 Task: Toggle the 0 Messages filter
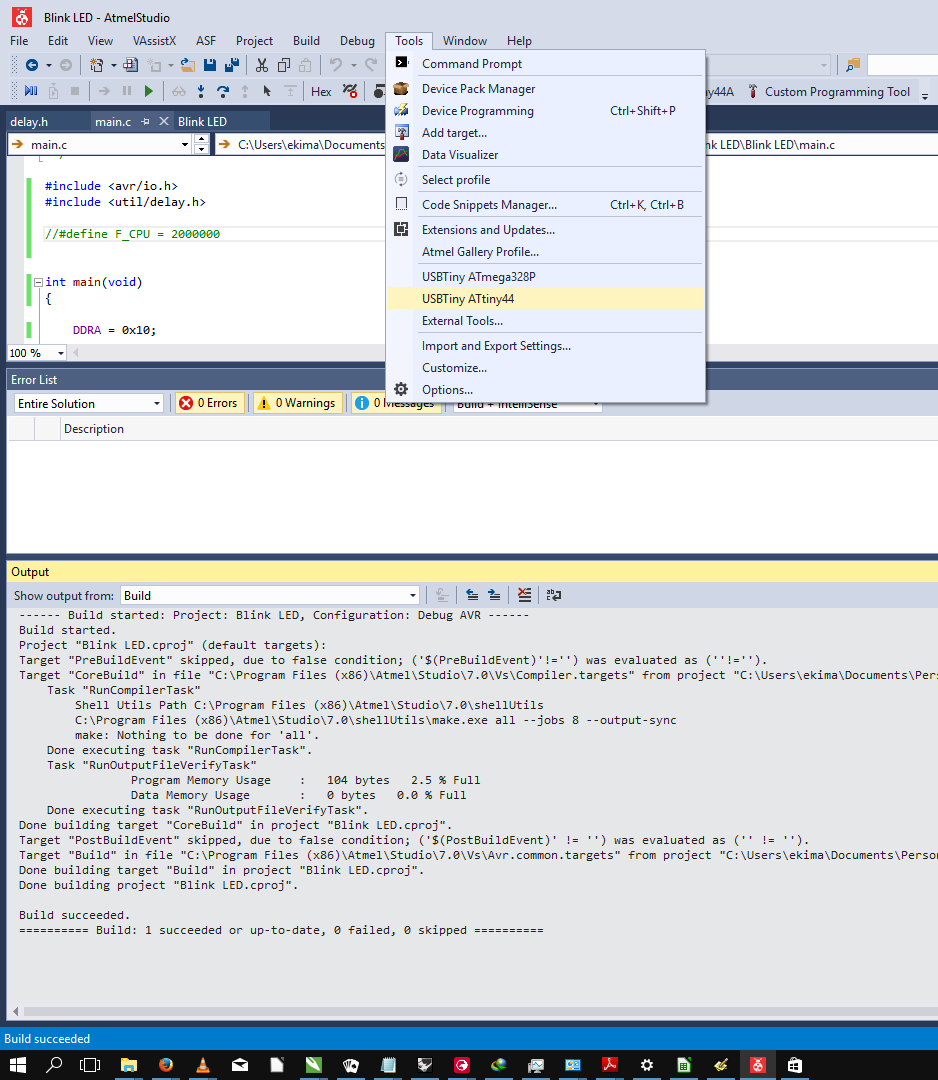click(x=395, y=403)
